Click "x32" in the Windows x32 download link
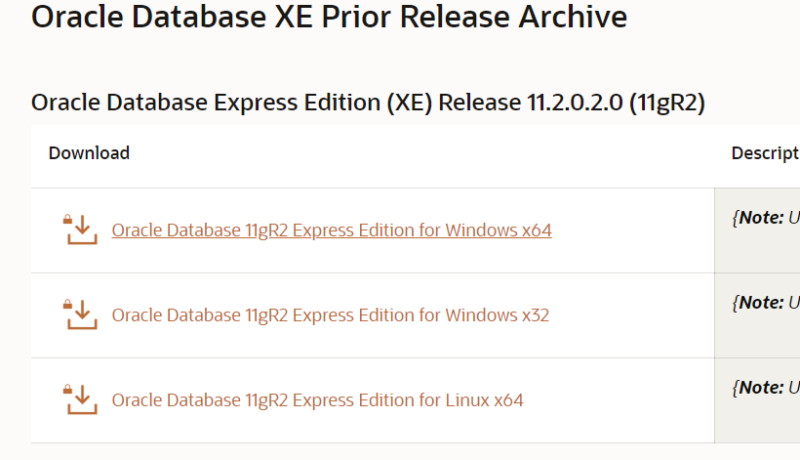 [x=535, y=316]
